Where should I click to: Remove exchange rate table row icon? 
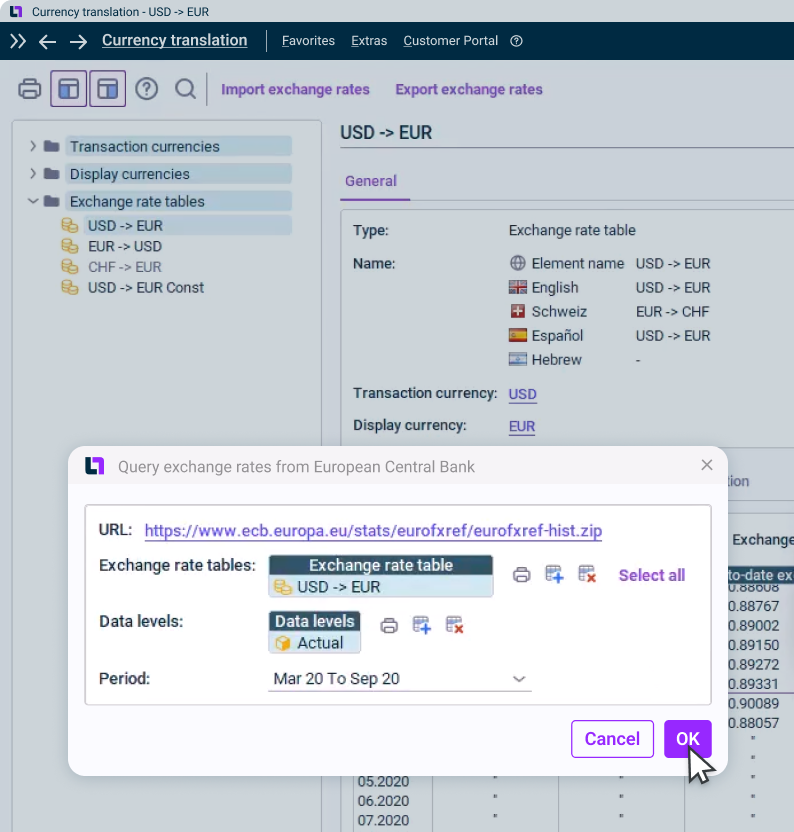pyautogui.click(x=587, y=575)
